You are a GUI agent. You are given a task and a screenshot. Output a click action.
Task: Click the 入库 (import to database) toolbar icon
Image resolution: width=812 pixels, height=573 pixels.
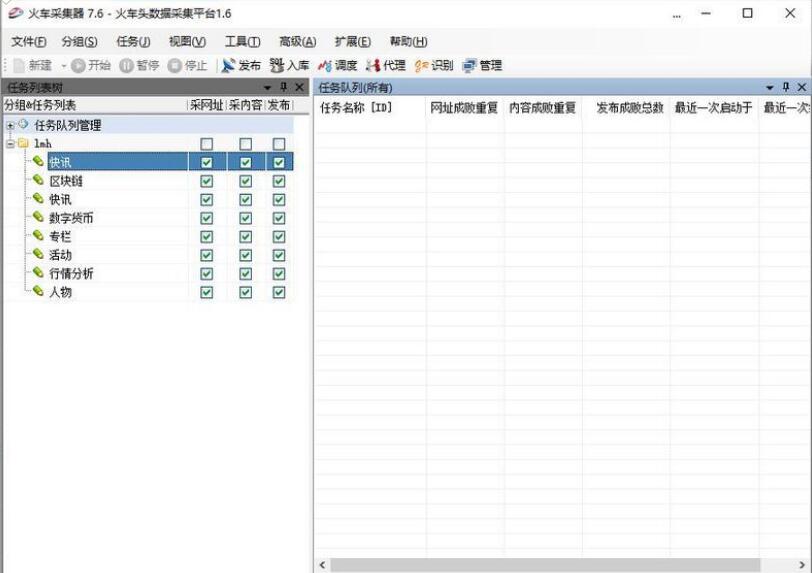coord(289,66)
